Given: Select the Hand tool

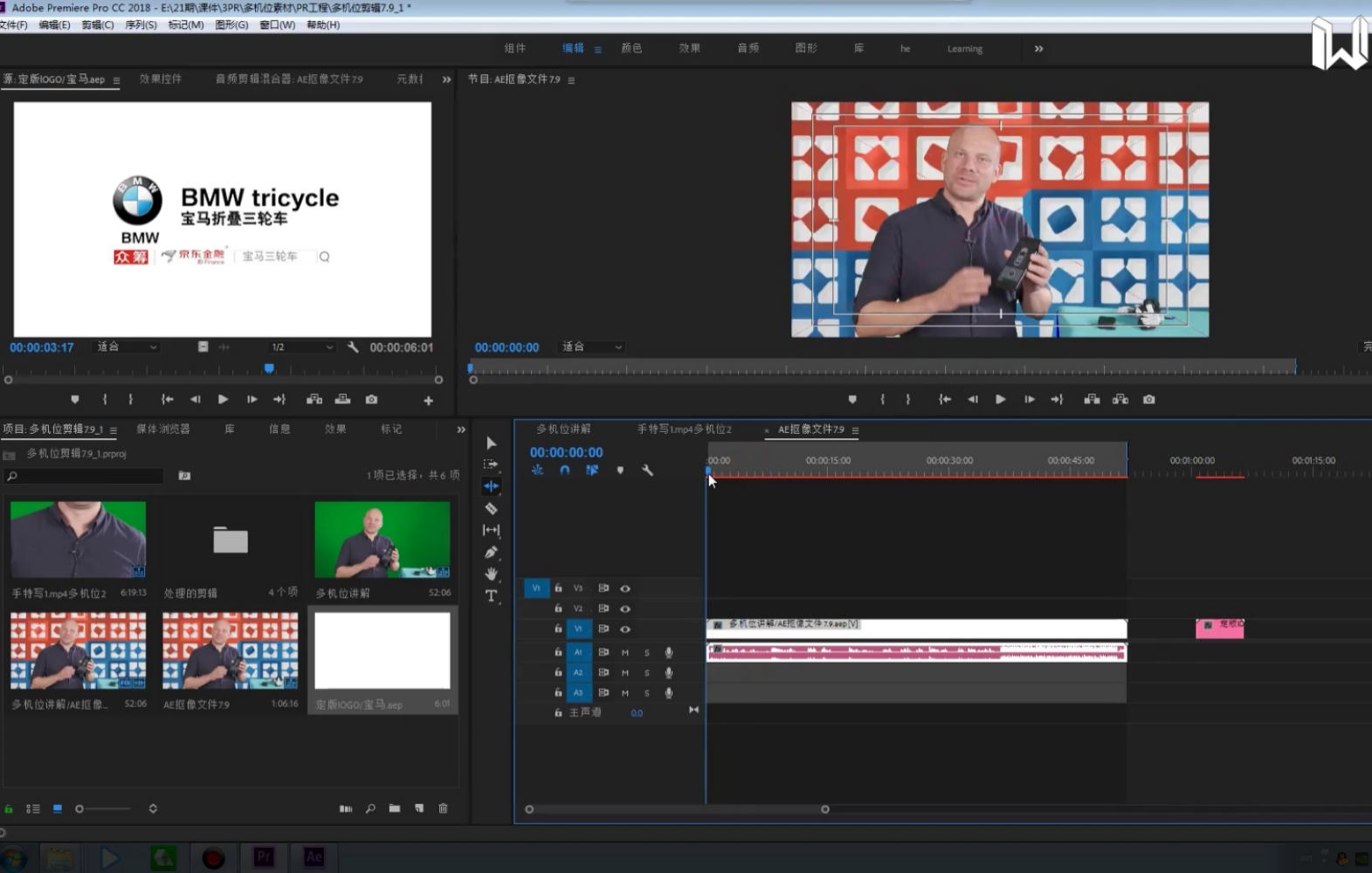Looking at the screenshot, I should tap(491, 574).
